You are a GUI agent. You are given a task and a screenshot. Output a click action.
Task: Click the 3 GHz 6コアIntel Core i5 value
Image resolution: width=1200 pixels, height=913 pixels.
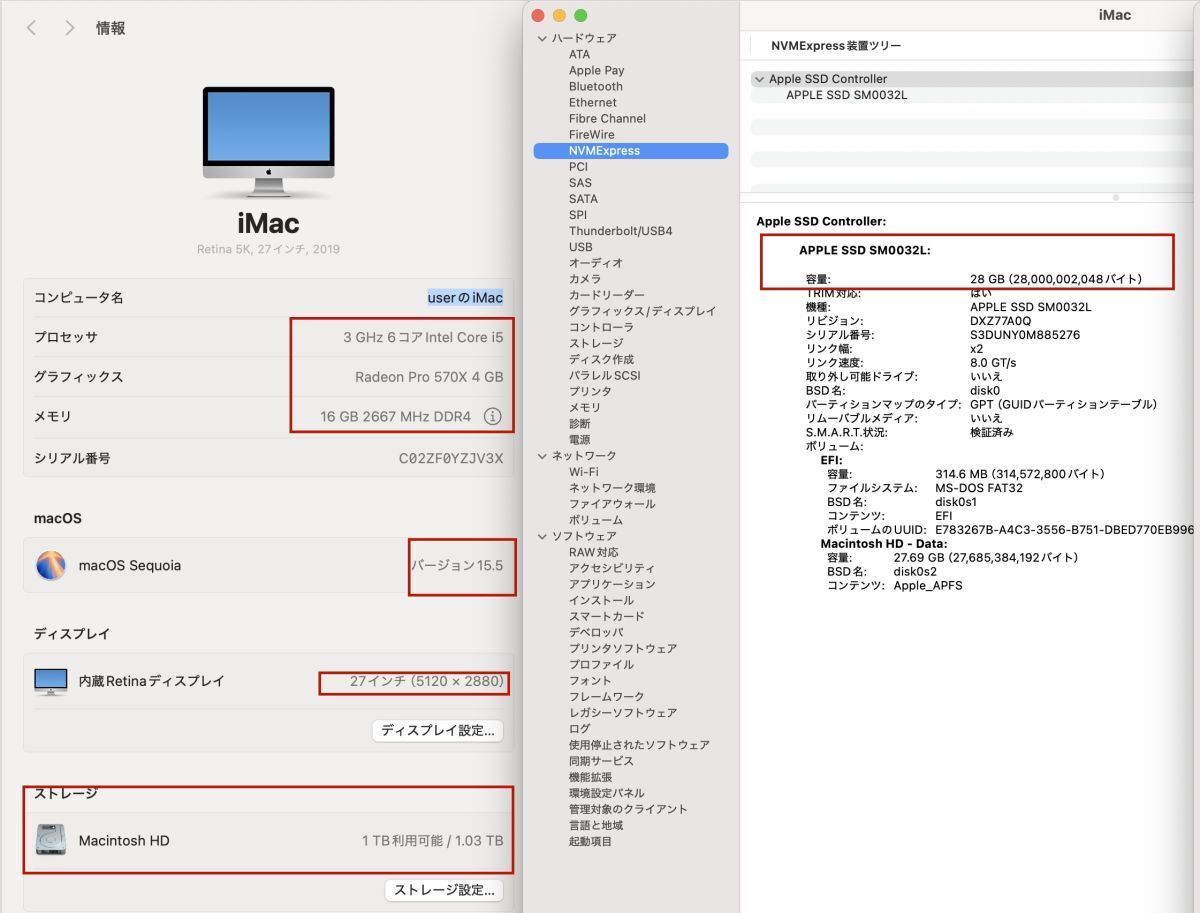tap(423, 337)
